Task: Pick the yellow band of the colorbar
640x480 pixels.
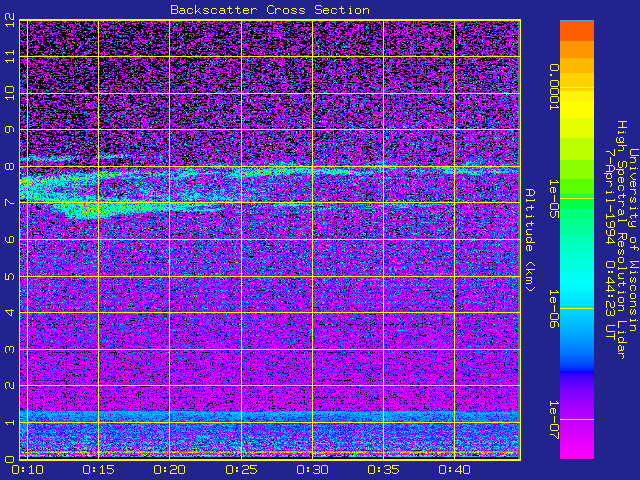Action: pos(577,108)
